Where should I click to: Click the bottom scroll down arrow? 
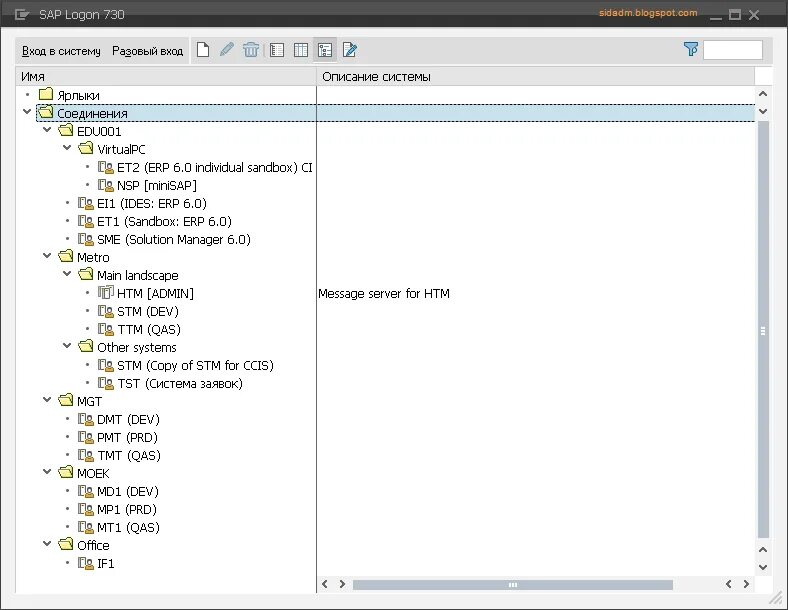(x=763, y=567)
